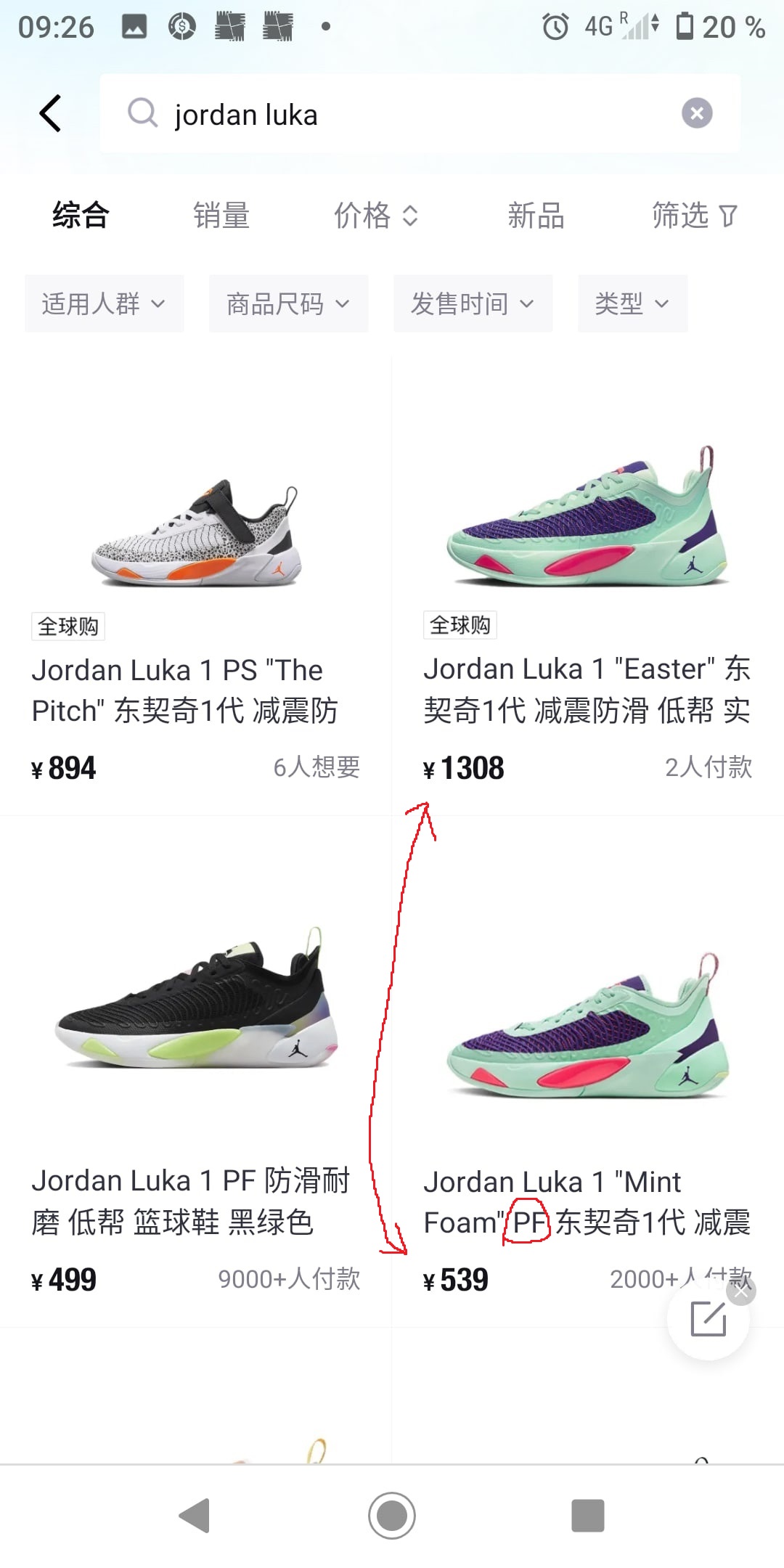784x1568 pixels.
Task: Open the floating edit note icon
Action: pos(708,1318)
